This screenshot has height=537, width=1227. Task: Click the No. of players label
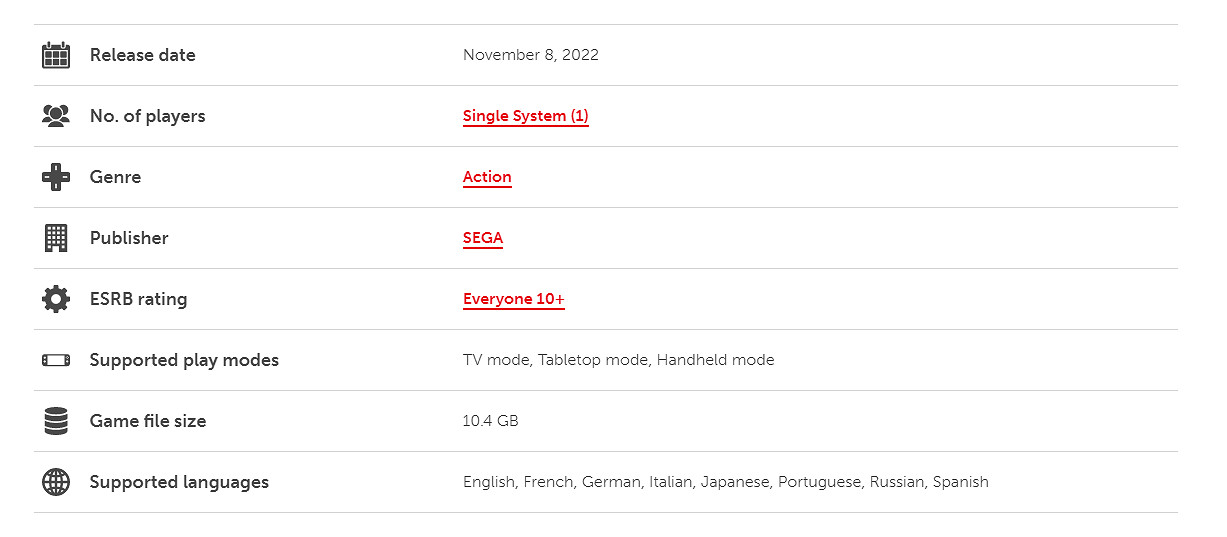click(147, 116)
